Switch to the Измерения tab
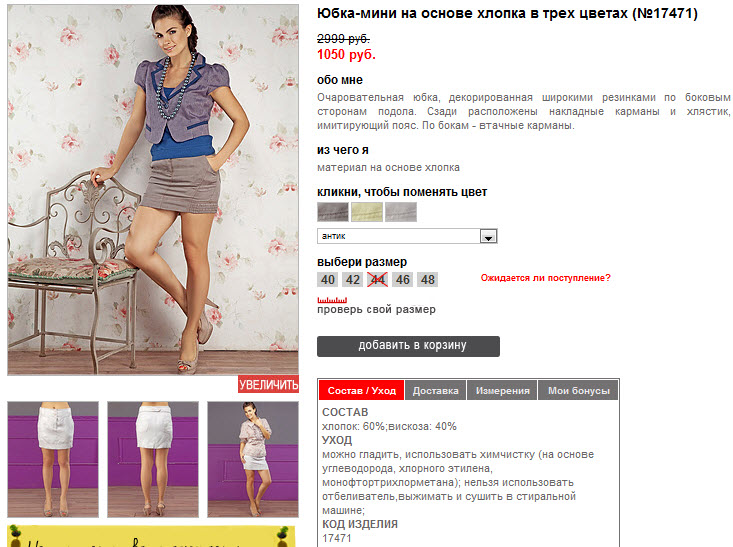 [503, 390]
